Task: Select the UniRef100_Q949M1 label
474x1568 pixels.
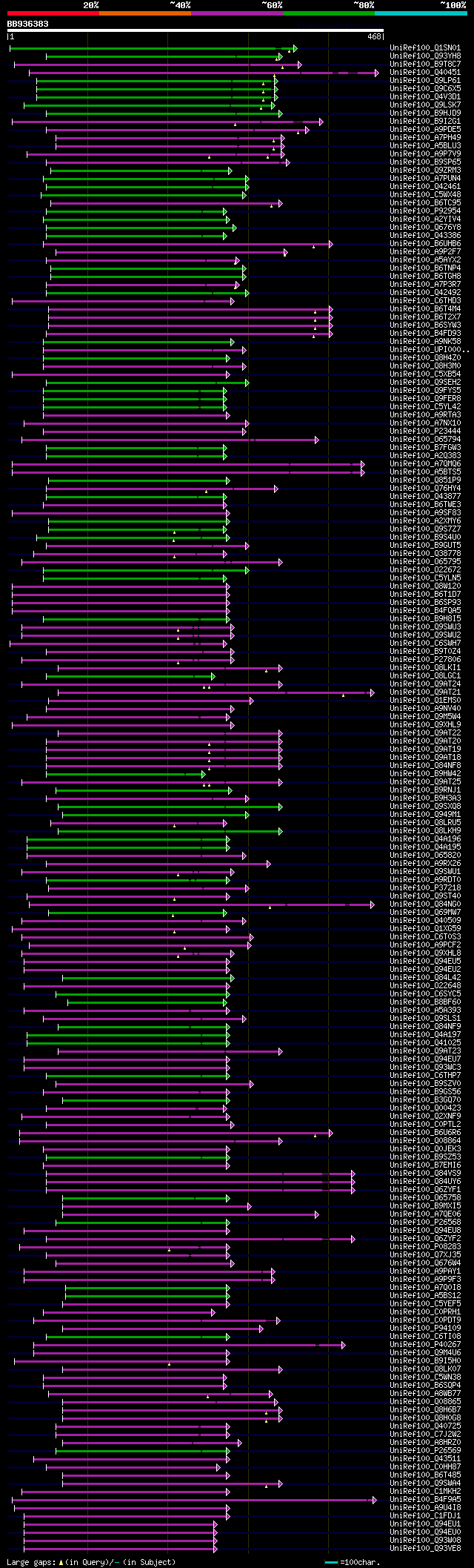Action: pos(425,815)
